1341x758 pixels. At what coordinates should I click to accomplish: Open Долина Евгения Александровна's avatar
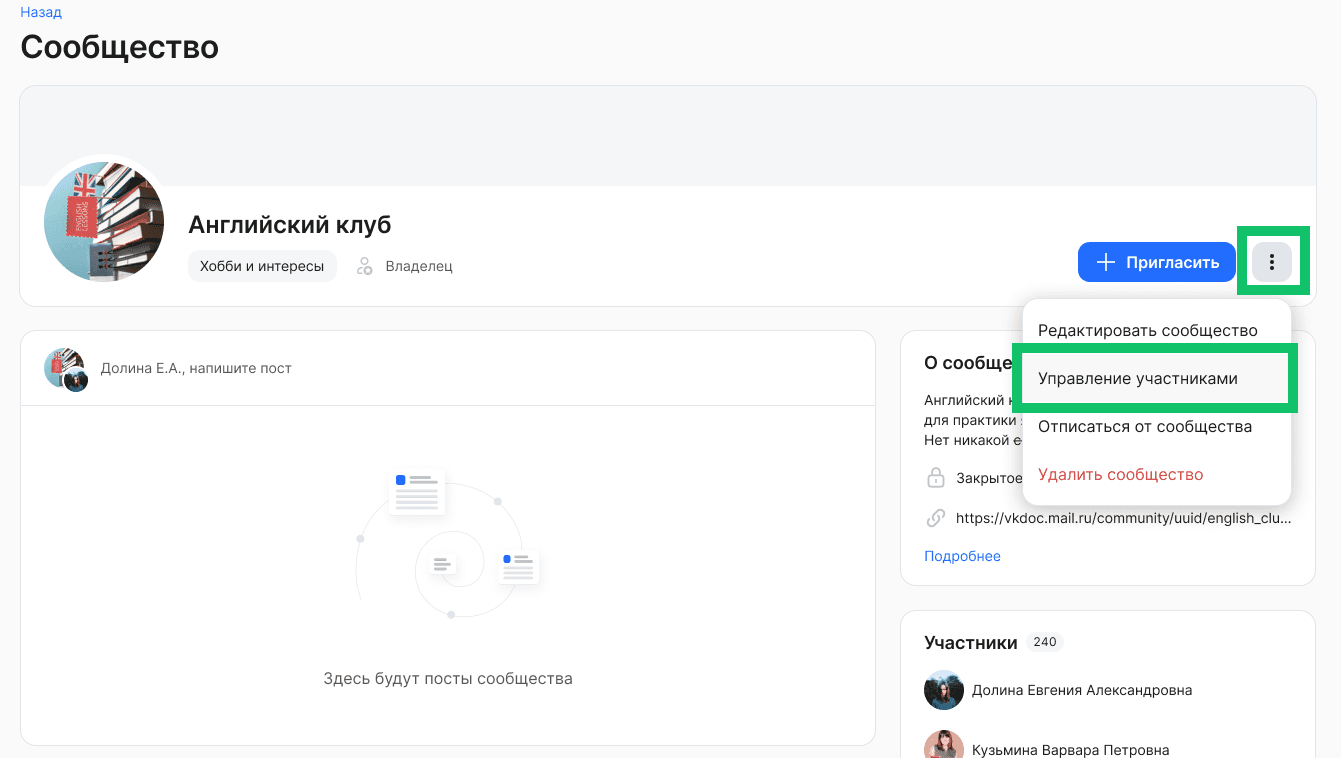(x=943, y=690)
